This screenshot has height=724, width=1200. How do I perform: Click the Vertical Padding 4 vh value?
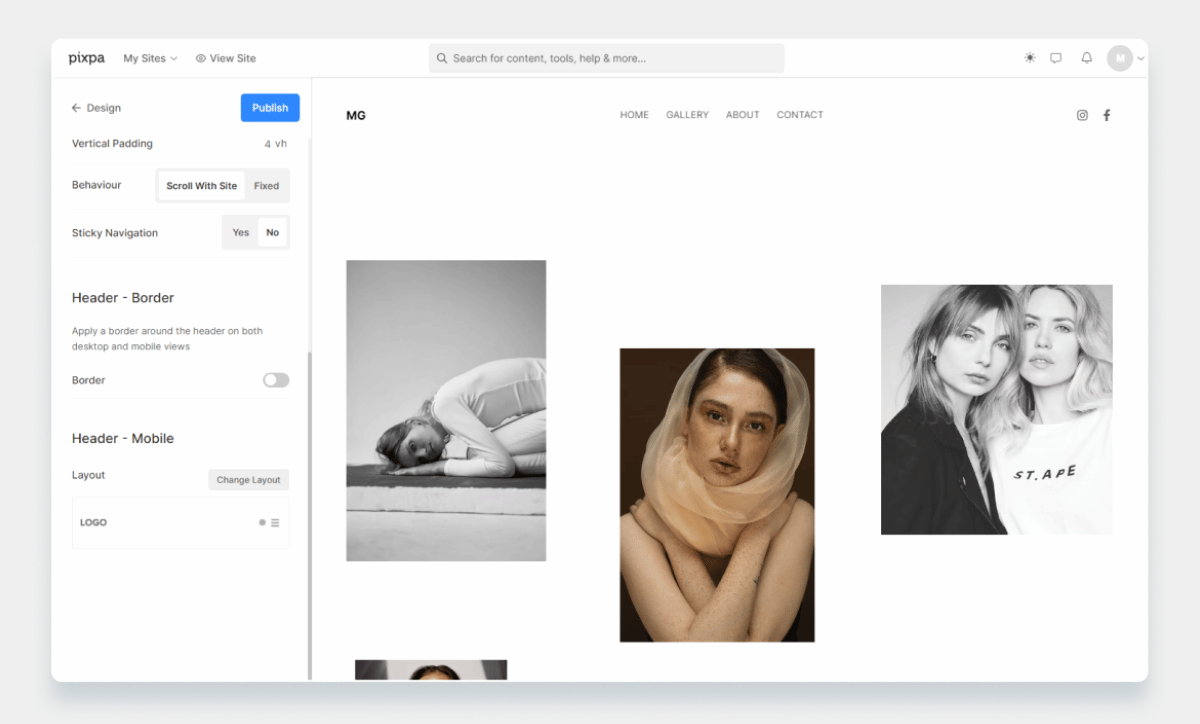coord(276,144)
